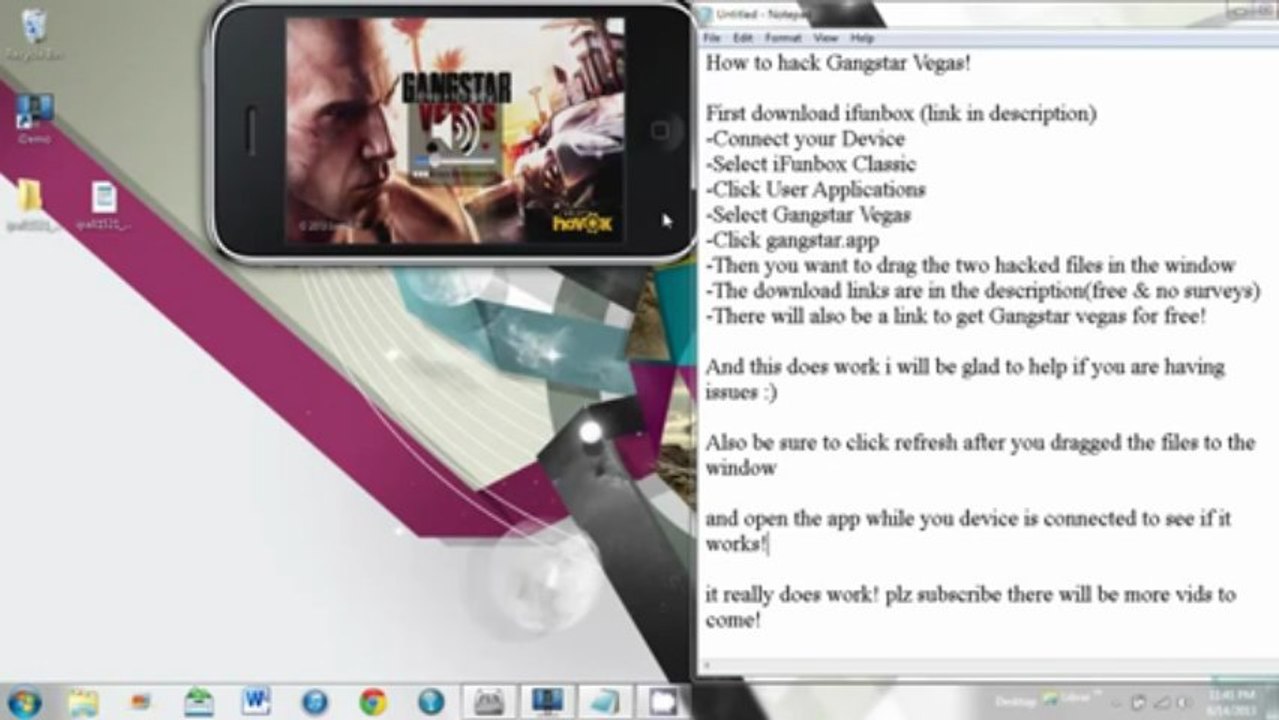
Task: Click the 'it really does work! plz subscribe' line
Action: (x=970, y=595)
